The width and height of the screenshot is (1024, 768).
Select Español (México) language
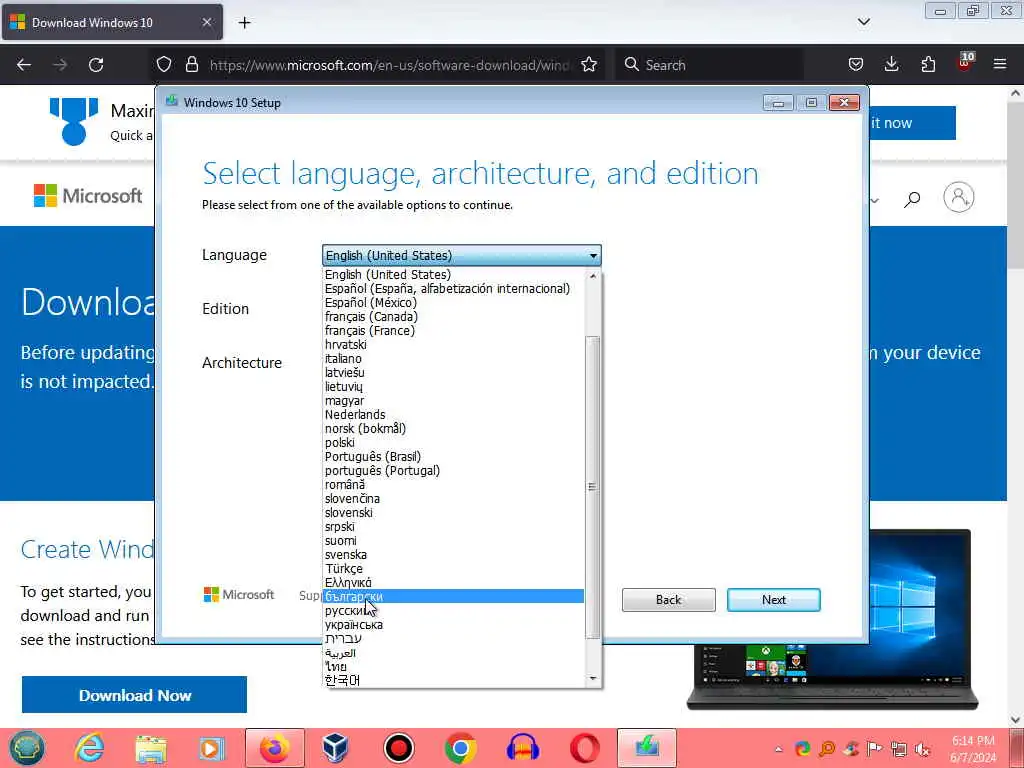pos(453,303)
